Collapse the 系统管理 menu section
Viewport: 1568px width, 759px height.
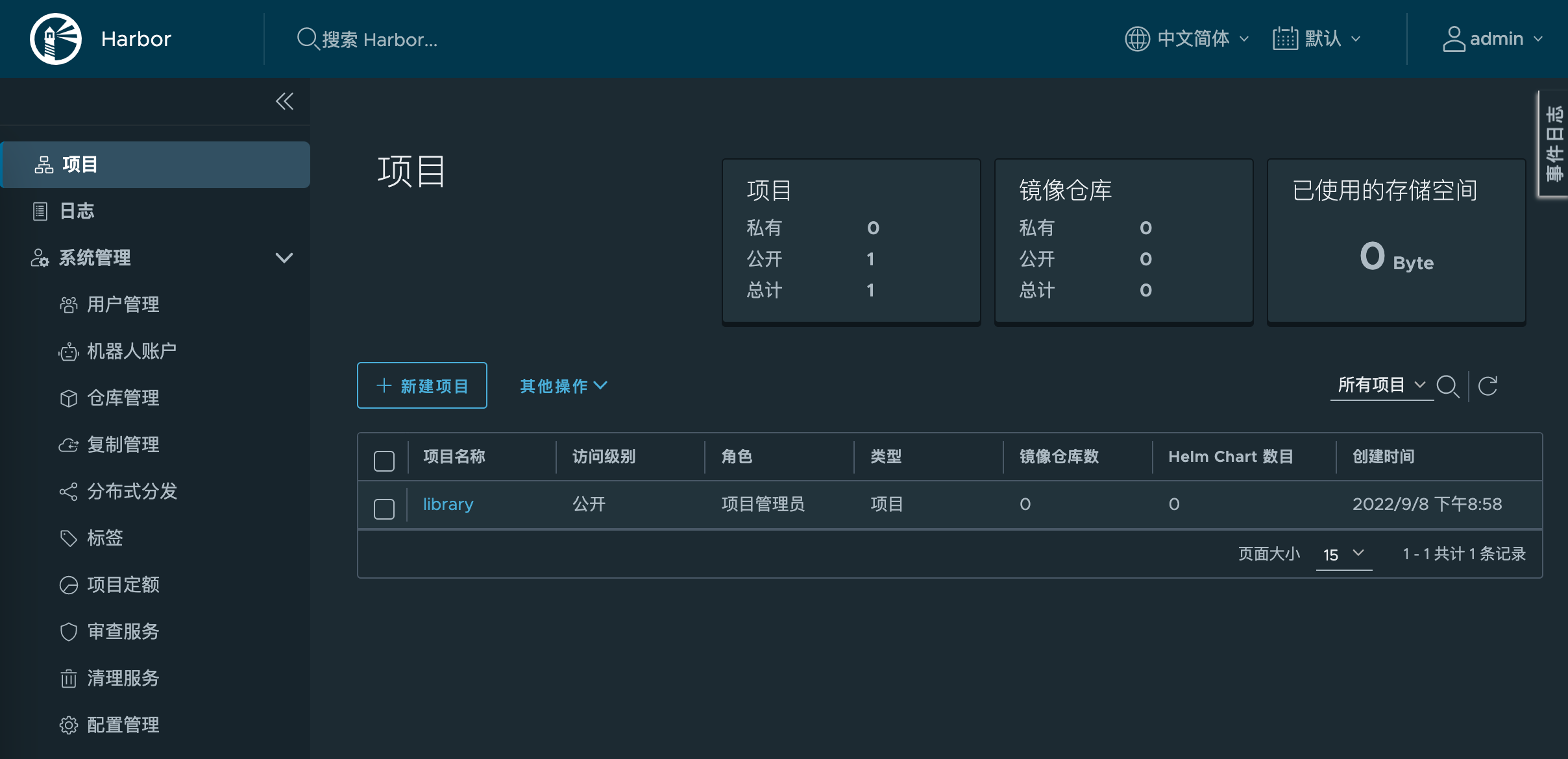[284, 258]
